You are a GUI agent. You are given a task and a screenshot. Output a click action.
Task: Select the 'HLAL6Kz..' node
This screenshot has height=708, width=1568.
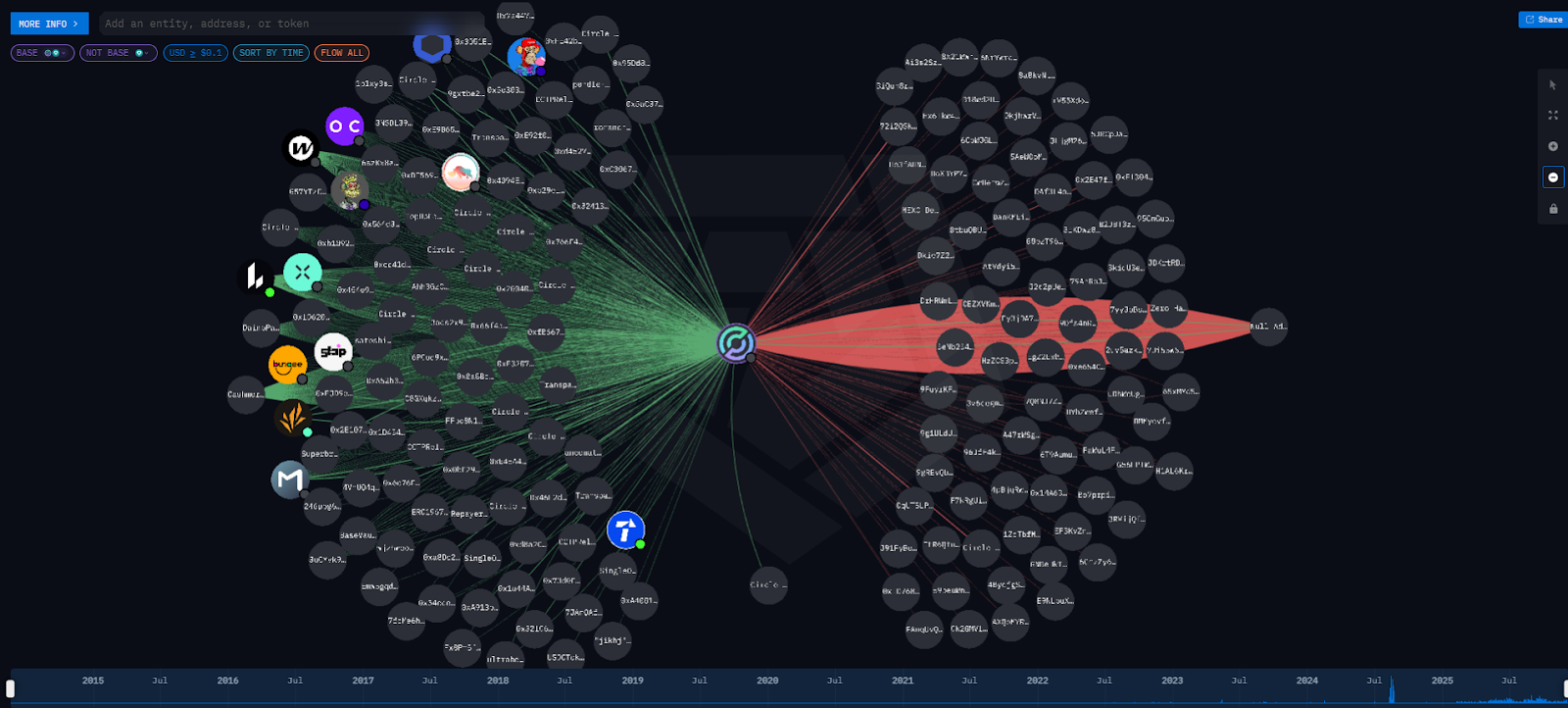(1173, 472)
